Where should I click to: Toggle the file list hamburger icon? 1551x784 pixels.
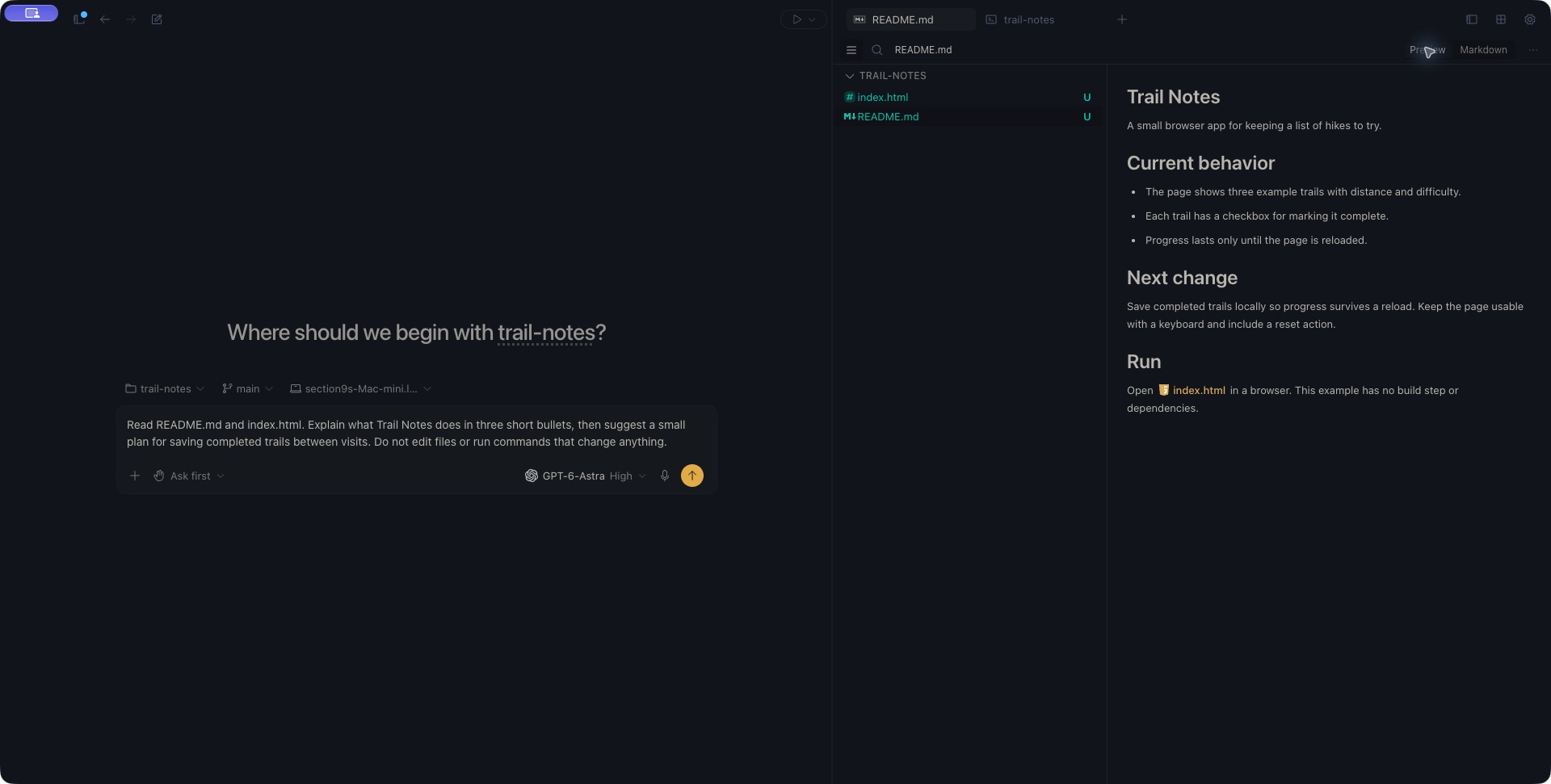851,50
